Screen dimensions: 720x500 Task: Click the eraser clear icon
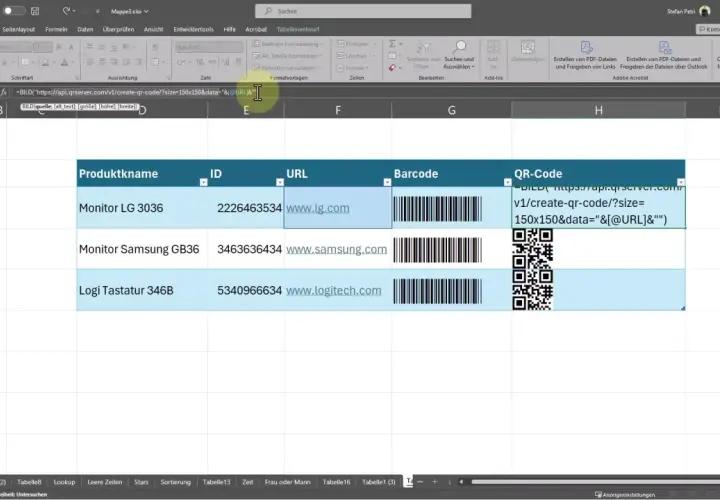[392, 67]
